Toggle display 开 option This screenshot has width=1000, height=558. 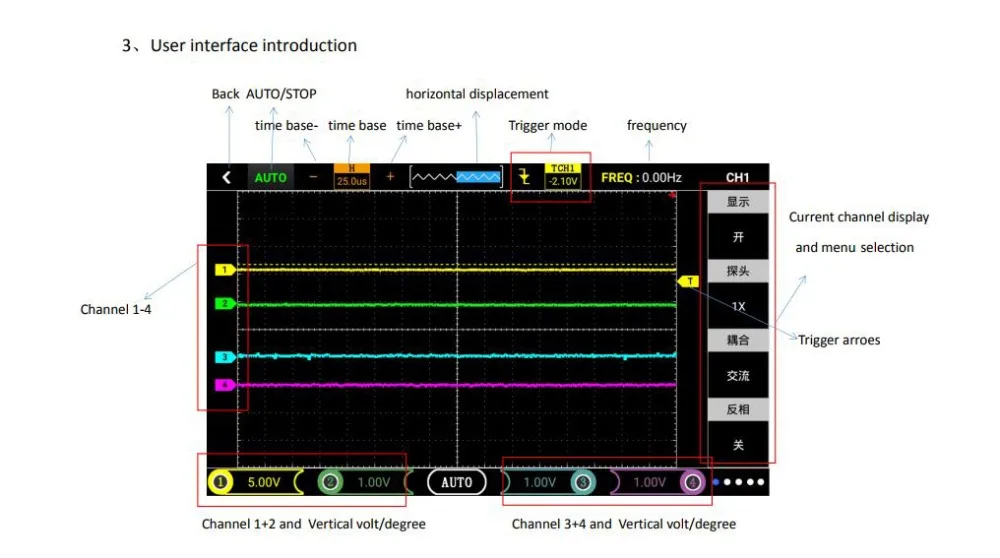tap(738, 237)
